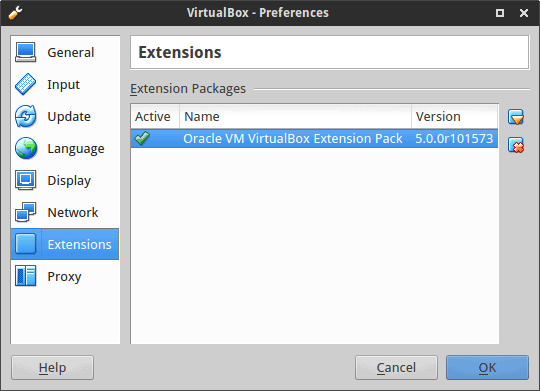Screen dimensions: 540x391
Task: Click the General monitor icon
Action: click(x=25, y=52)
